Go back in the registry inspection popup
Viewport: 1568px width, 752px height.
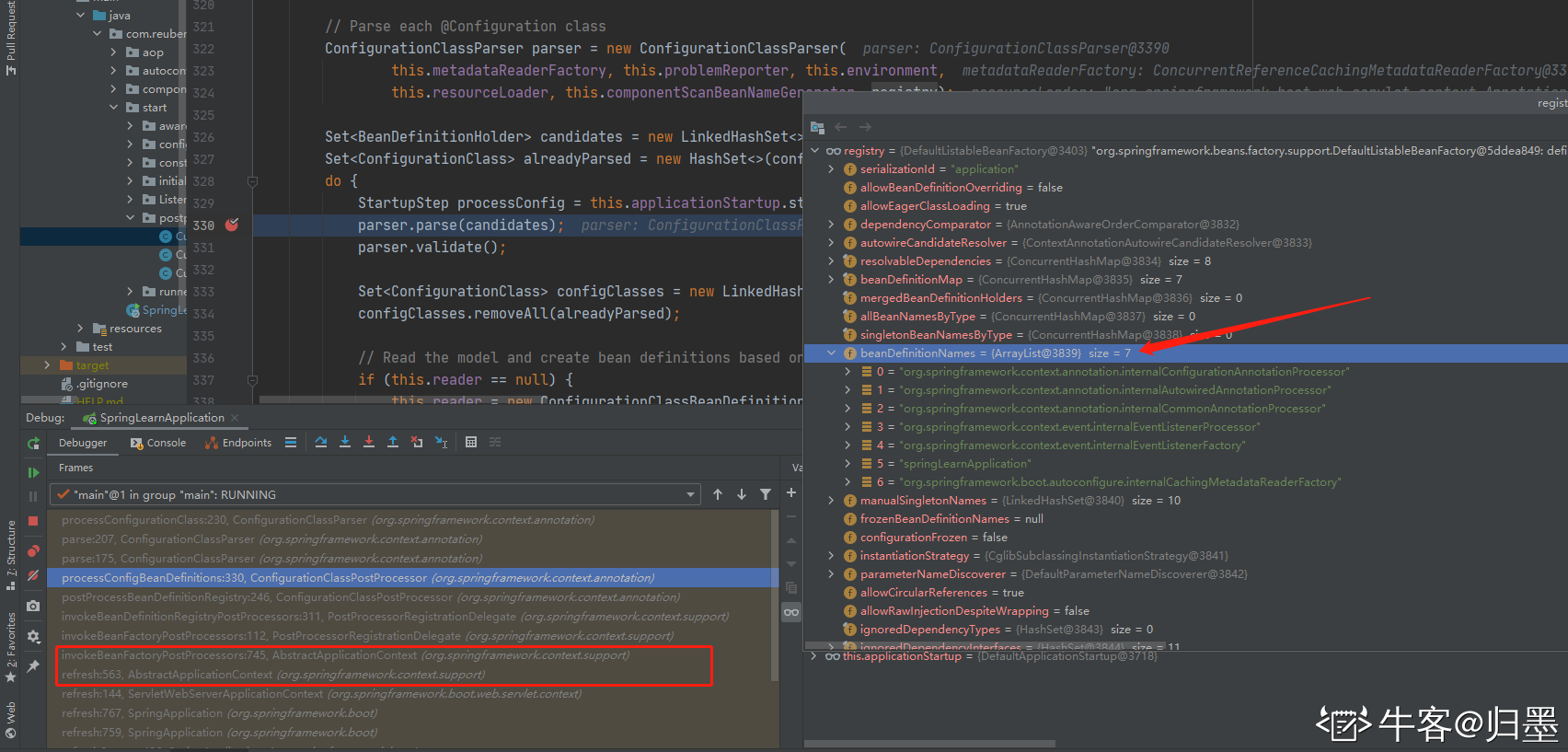click(x=840, y=127)
